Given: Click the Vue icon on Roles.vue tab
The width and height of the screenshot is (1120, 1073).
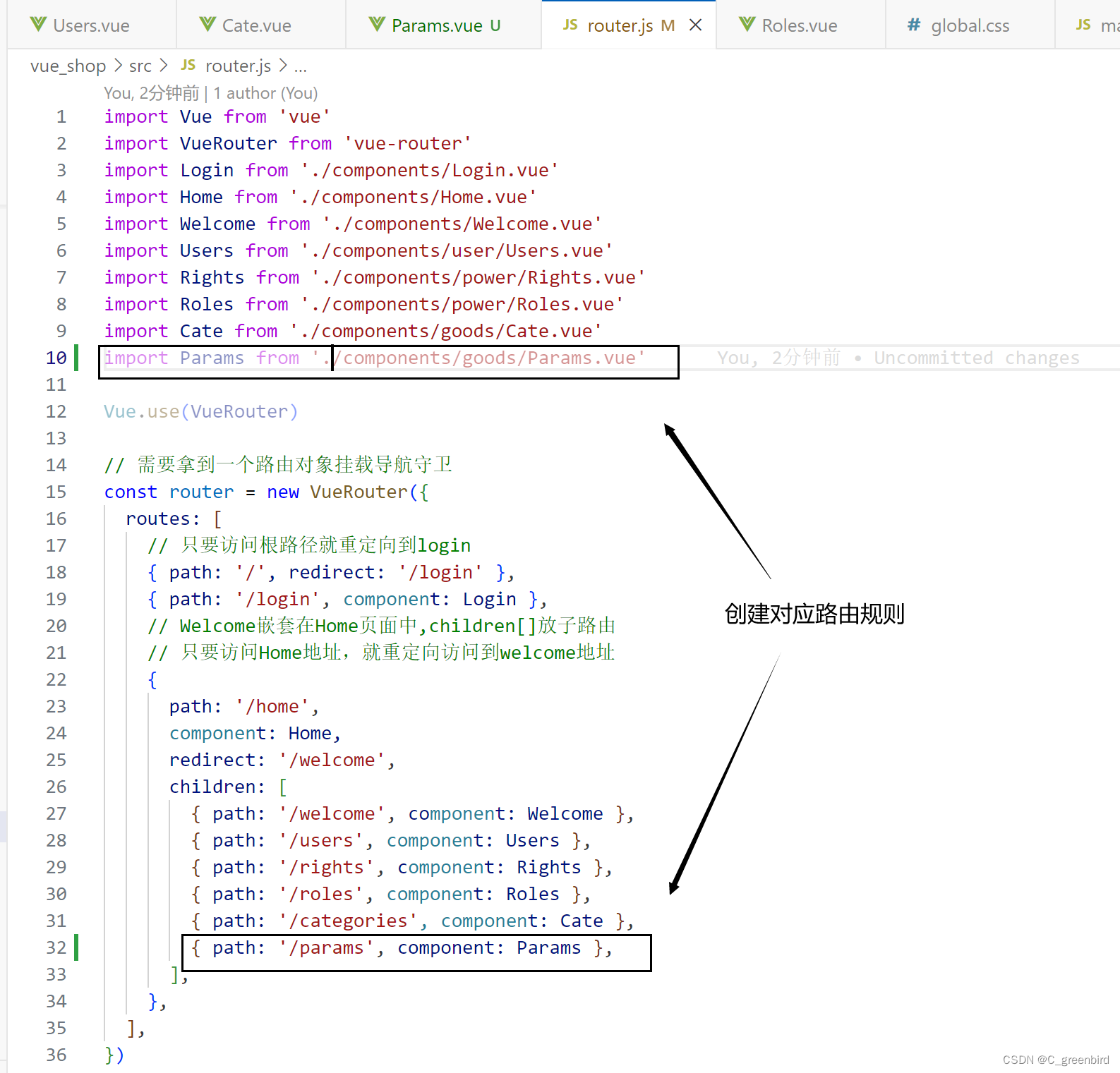Looking at the screenshot, I should point(747,25).
